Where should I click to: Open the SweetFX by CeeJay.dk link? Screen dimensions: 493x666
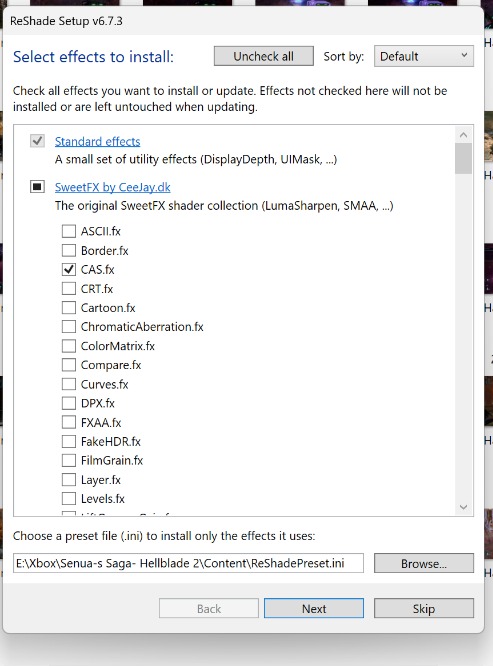(113, 187)
